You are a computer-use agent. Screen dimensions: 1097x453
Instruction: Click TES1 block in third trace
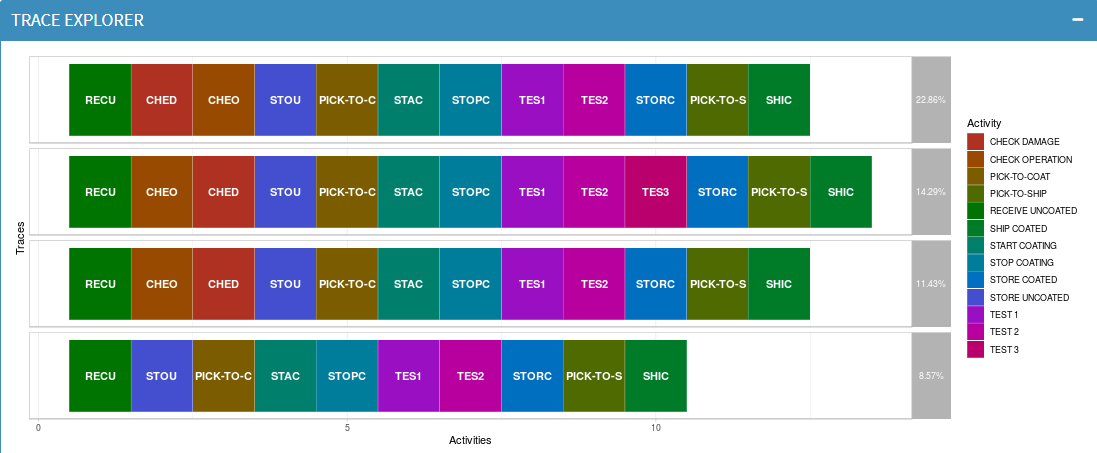pos(532,284)
